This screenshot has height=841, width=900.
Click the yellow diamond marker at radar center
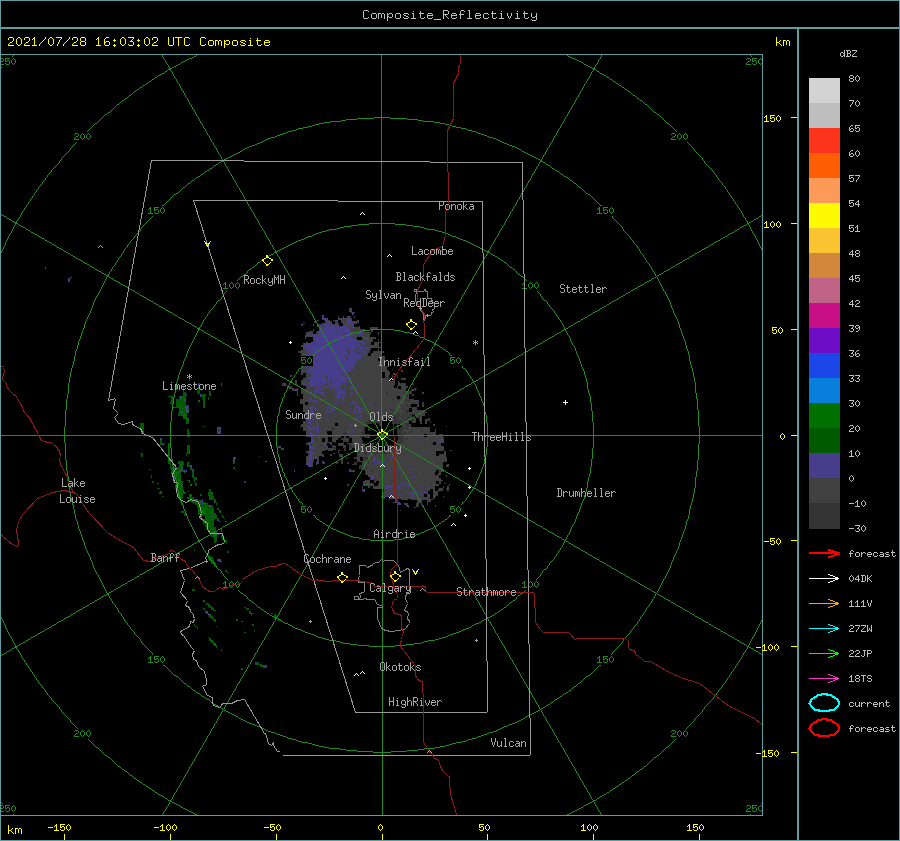[382, 435]
